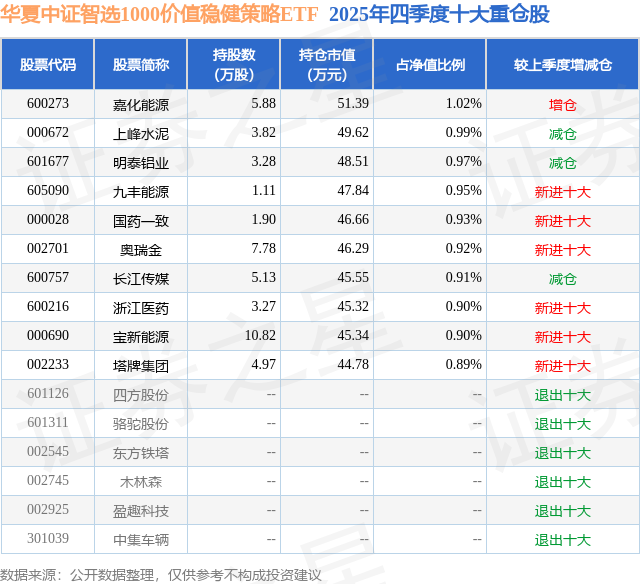Click 退出十大 in the 盈趣科技 row
The height and width of the screenshot is (584, 640).
(563, 510)
